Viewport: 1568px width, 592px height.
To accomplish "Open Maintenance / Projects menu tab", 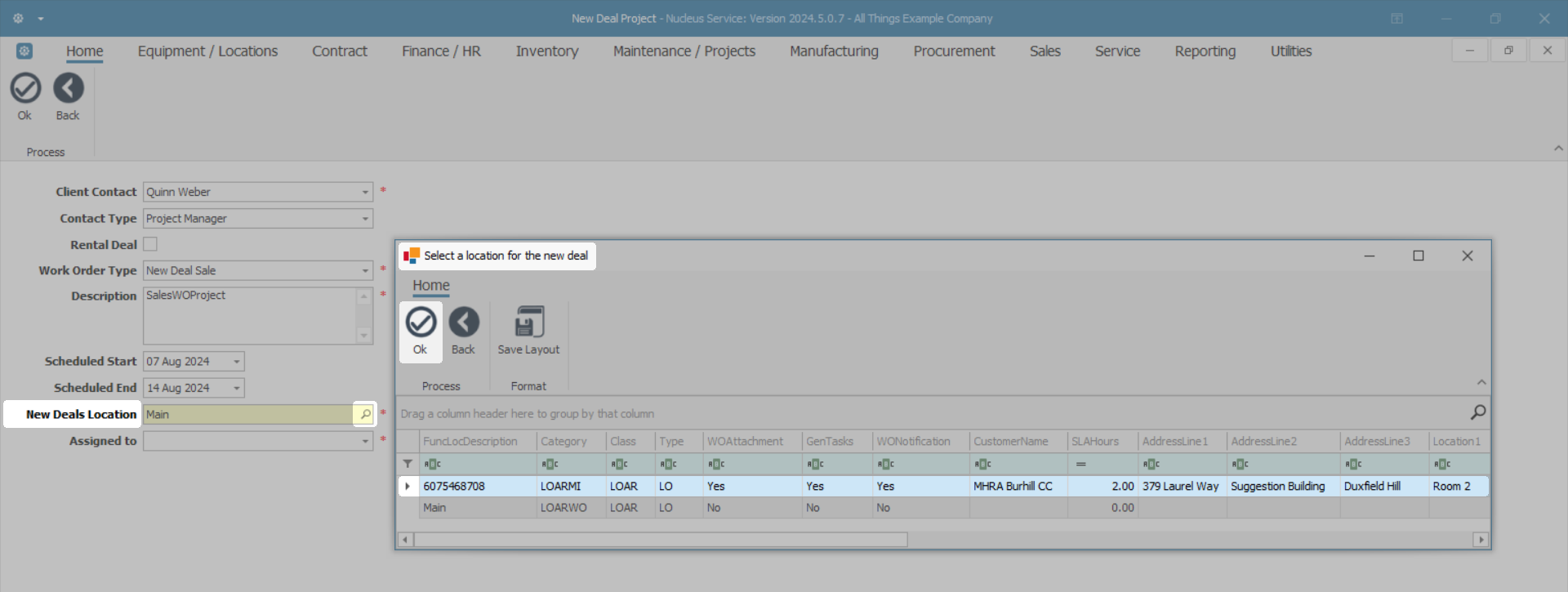I will (x=684, y=51).
